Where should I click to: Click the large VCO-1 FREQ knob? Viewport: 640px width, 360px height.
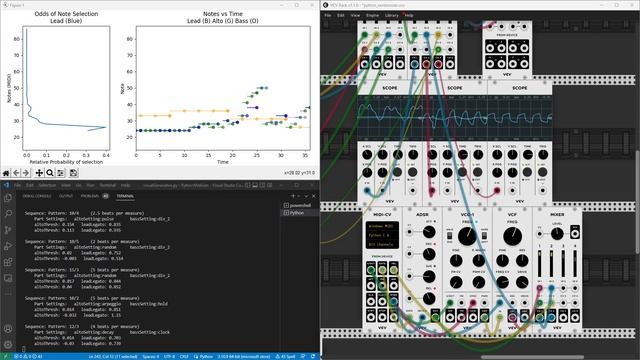467,236
